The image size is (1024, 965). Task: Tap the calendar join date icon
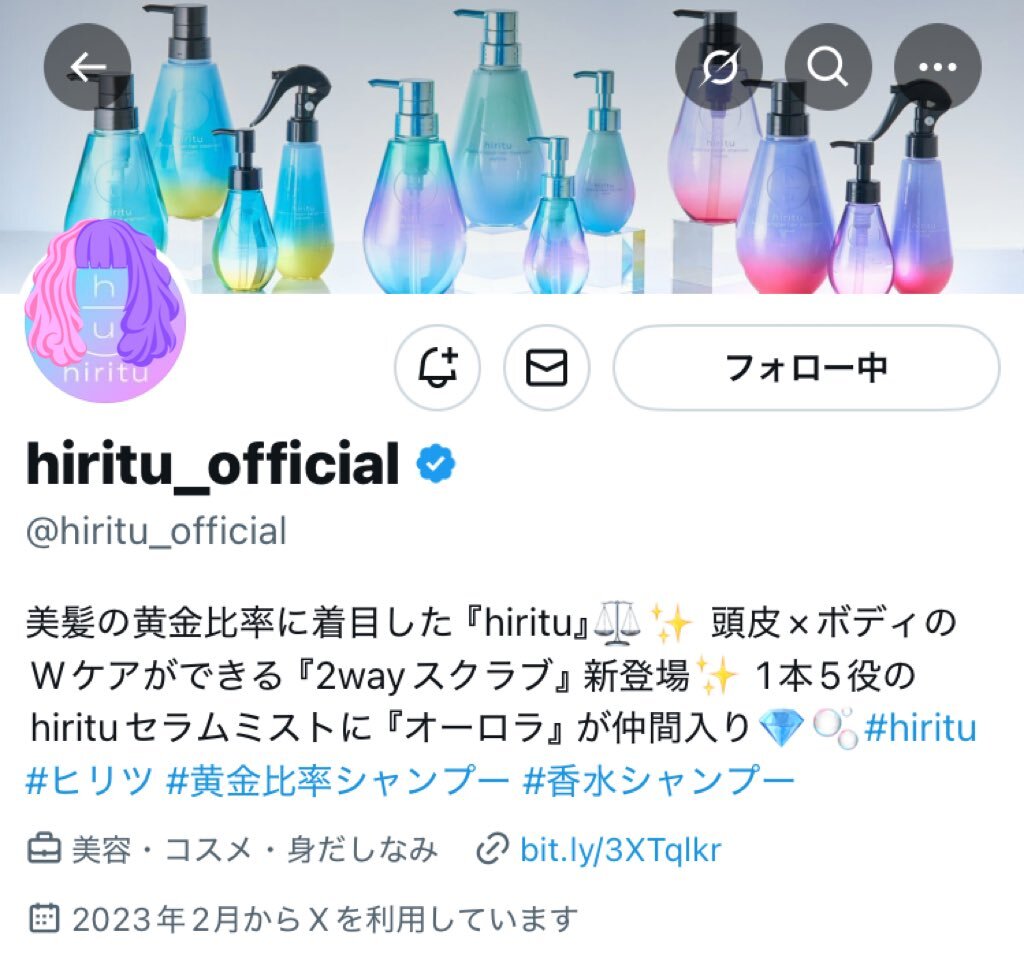click(x=44, y=918)
